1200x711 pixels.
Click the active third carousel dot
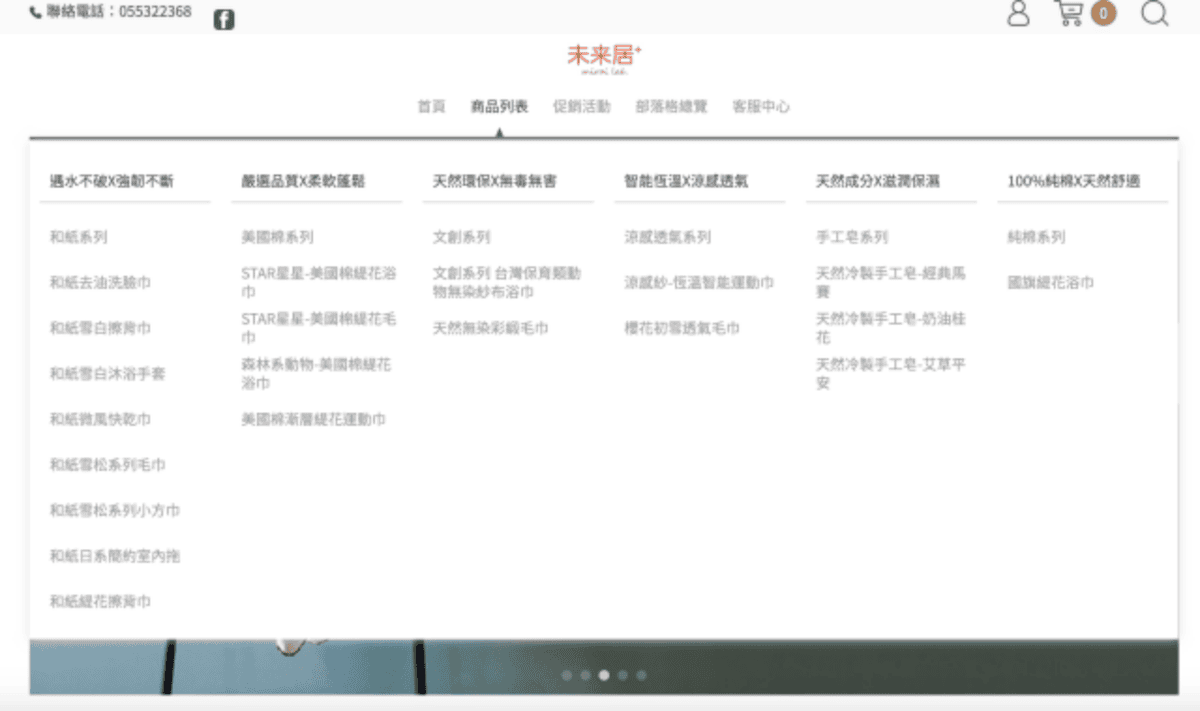click(604, 675)
